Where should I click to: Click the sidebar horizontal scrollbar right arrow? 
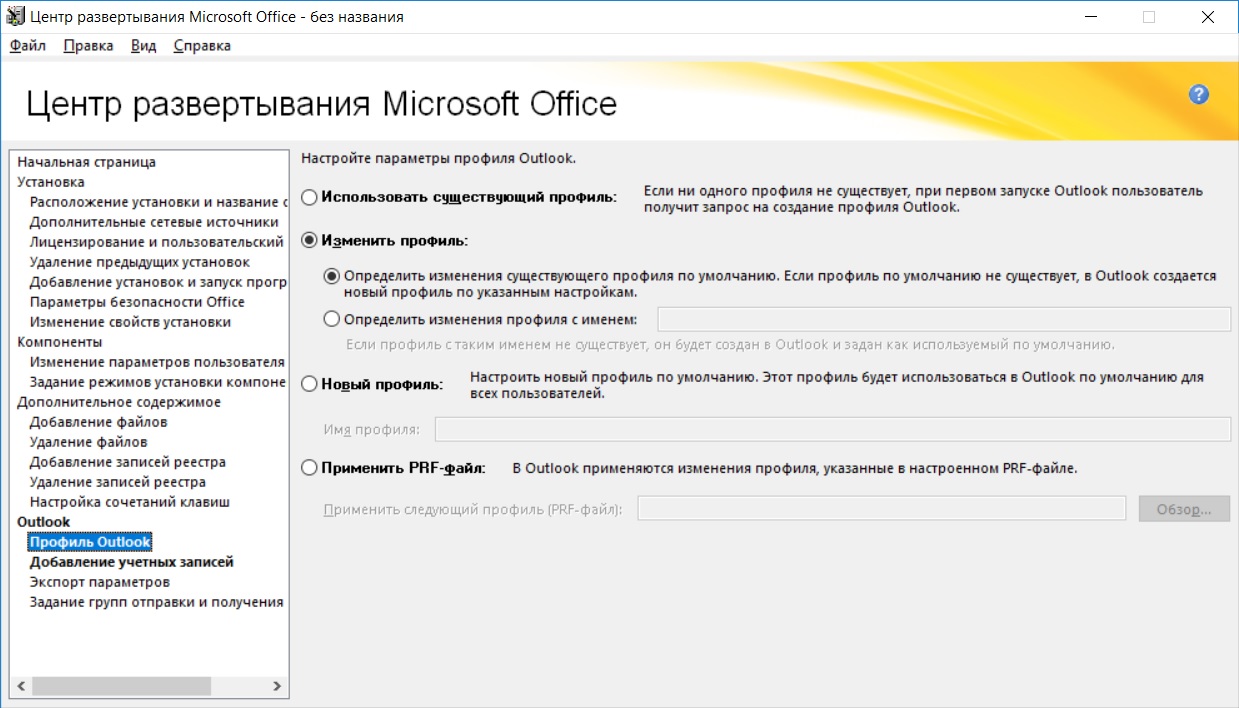coord(278,686)
